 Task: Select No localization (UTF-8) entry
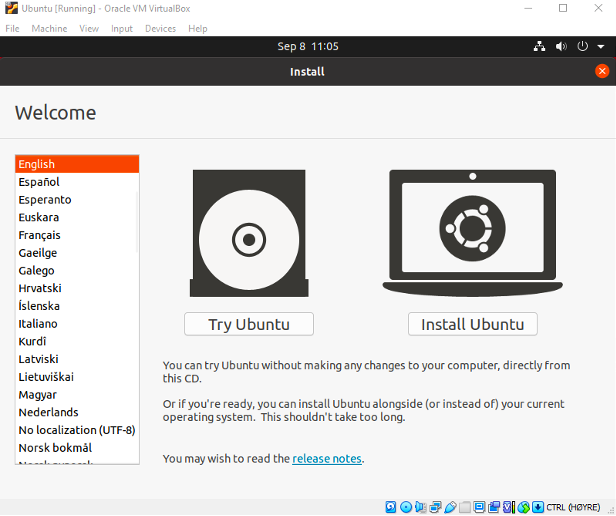click(x=77, y=430)
